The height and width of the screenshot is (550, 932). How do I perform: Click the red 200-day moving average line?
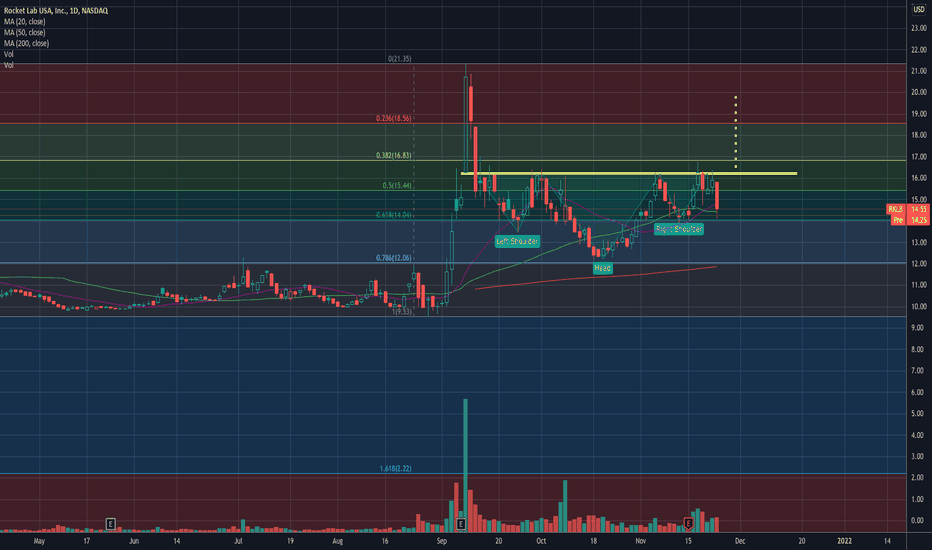click(596, 278)
